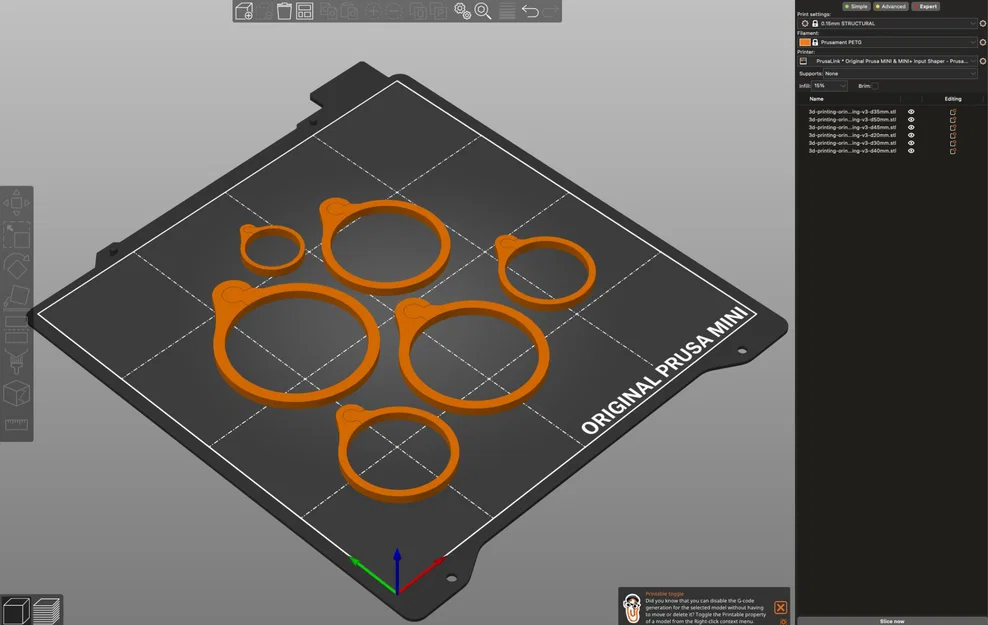The height and width of the screenshot is (625, 988).
Task: Select the Seam painting cube tool
Action: 16,394
